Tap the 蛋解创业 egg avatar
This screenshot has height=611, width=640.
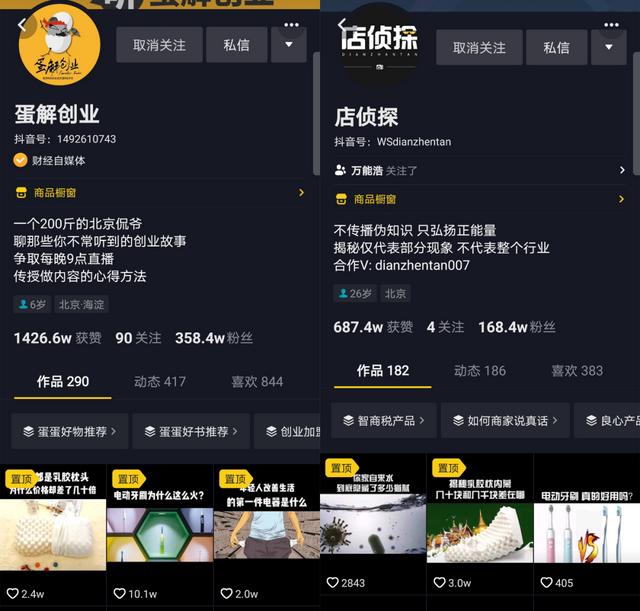[x=60, y=45]
